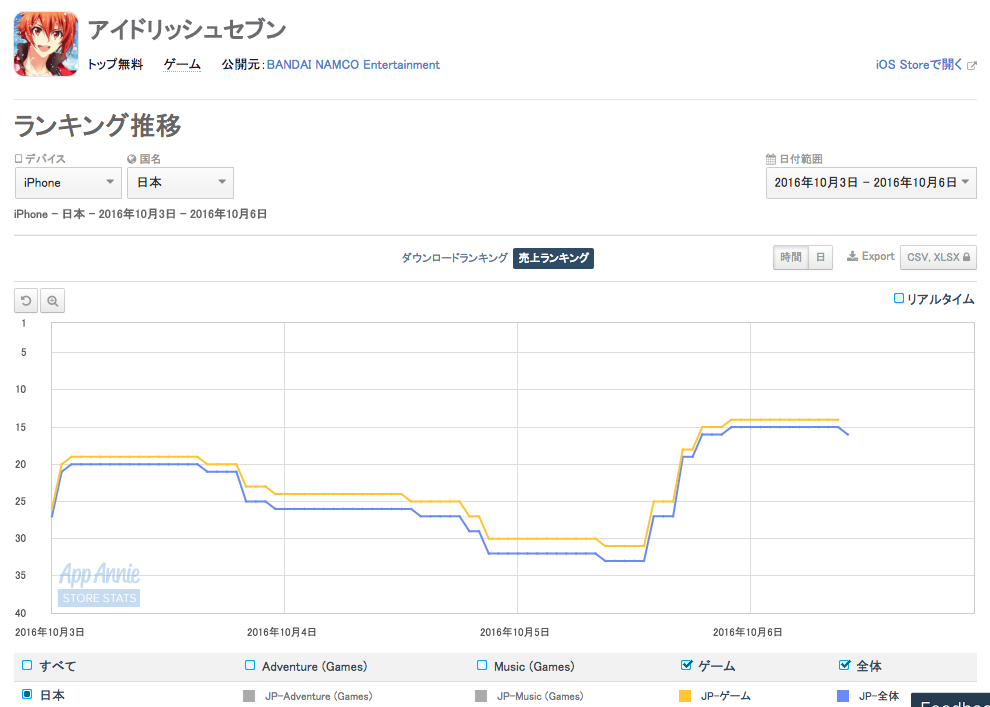The height and width of the screenshot is (707, 990).
Task: Click the 2016年10月4日 axis label
Action: [282, 632]
